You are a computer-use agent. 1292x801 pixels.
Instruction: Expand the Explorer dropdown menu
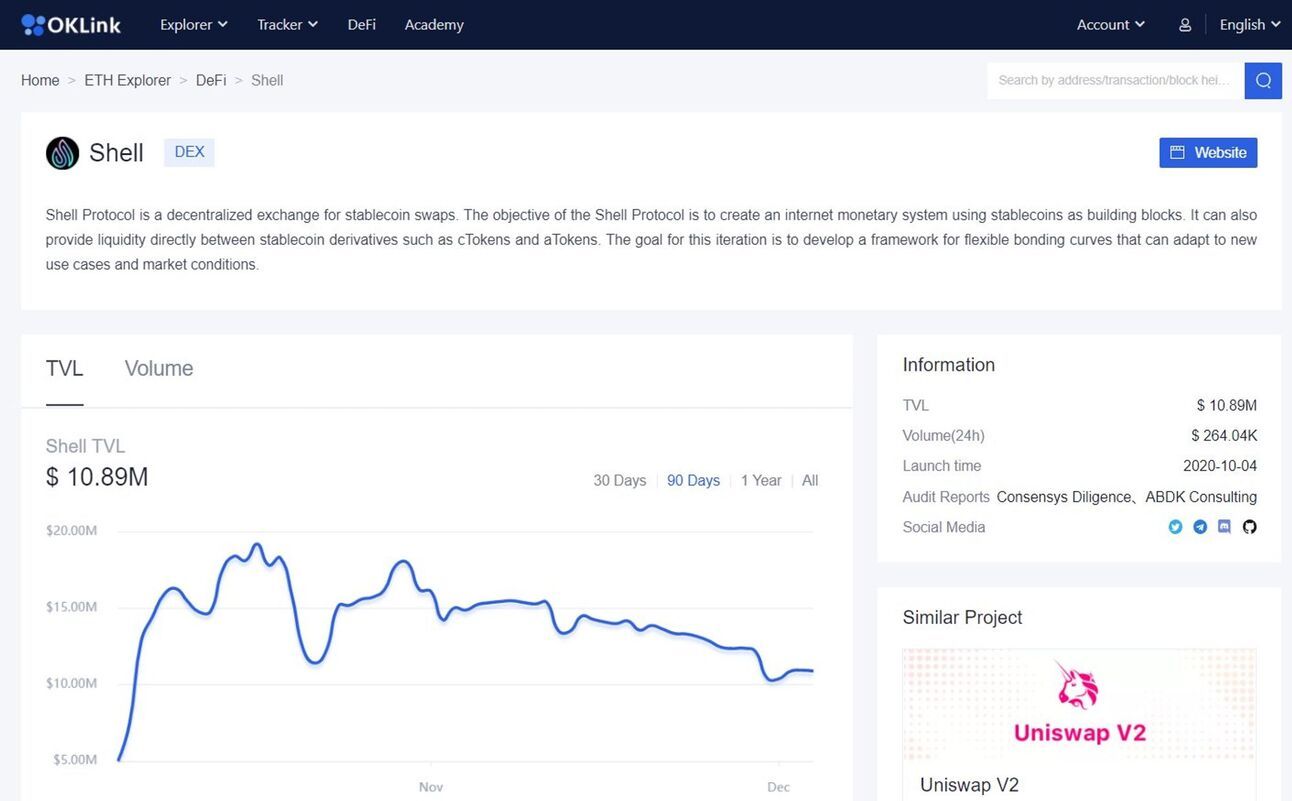pyautogui.click(x=194, y=25)
